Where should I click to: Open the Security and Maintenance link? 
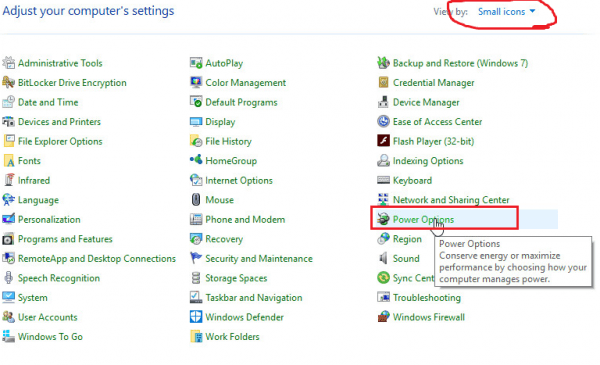click(x=259, y=259)
